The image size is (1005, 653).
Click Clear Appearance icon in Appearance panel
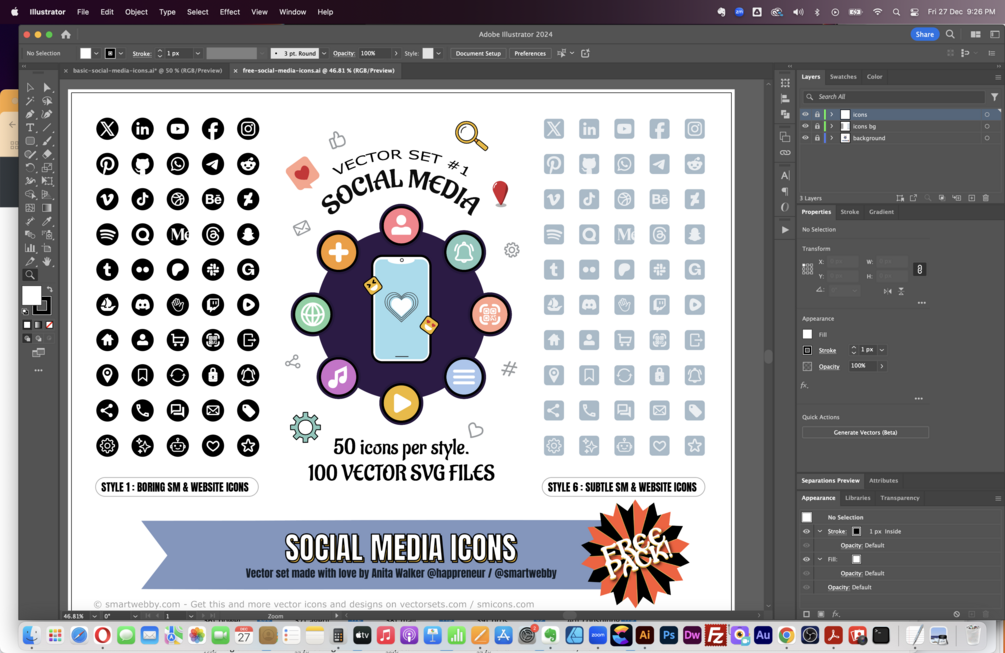(x=956, y=614)
